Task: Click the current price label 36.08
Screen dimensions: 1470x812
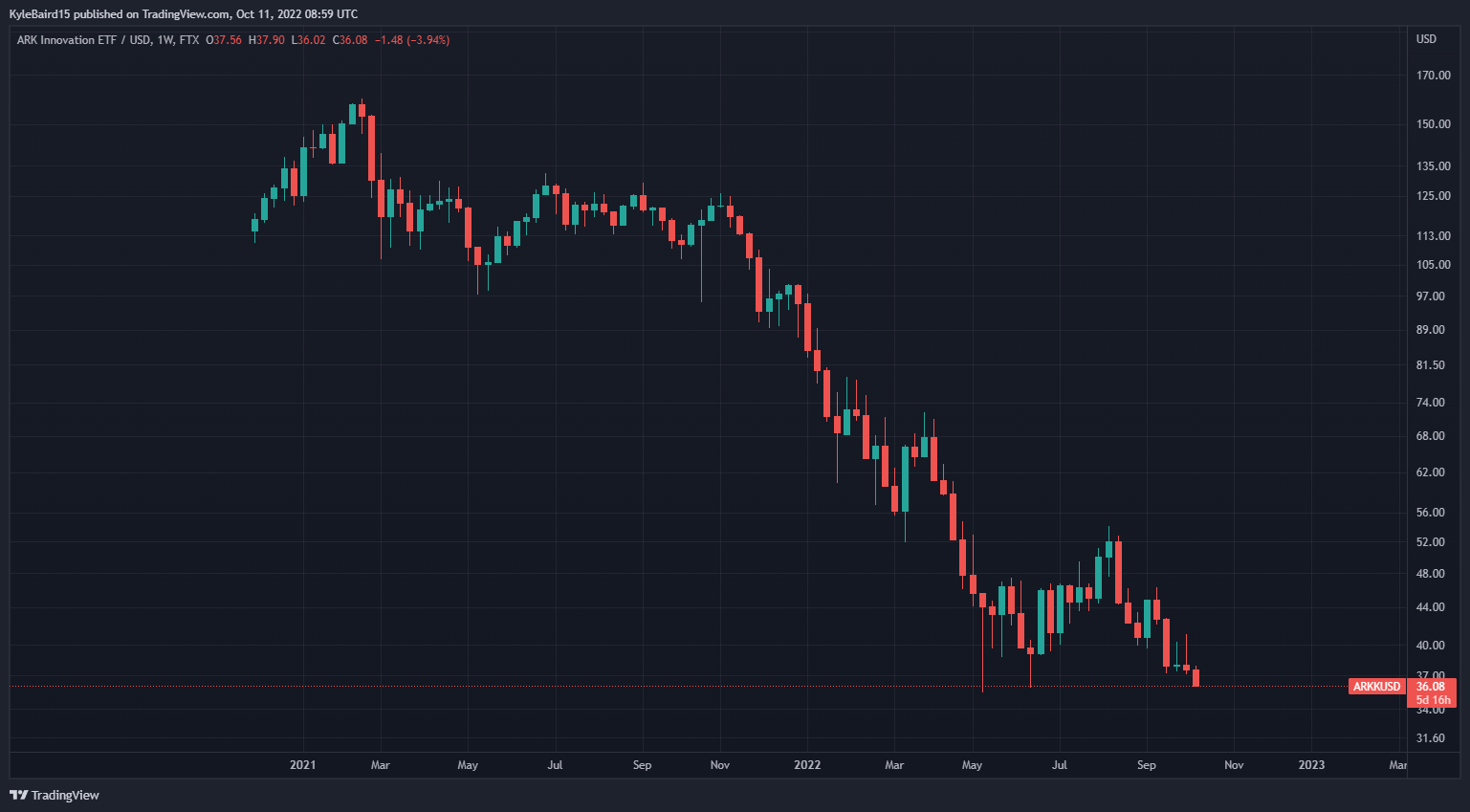Action: [1431, 687]
